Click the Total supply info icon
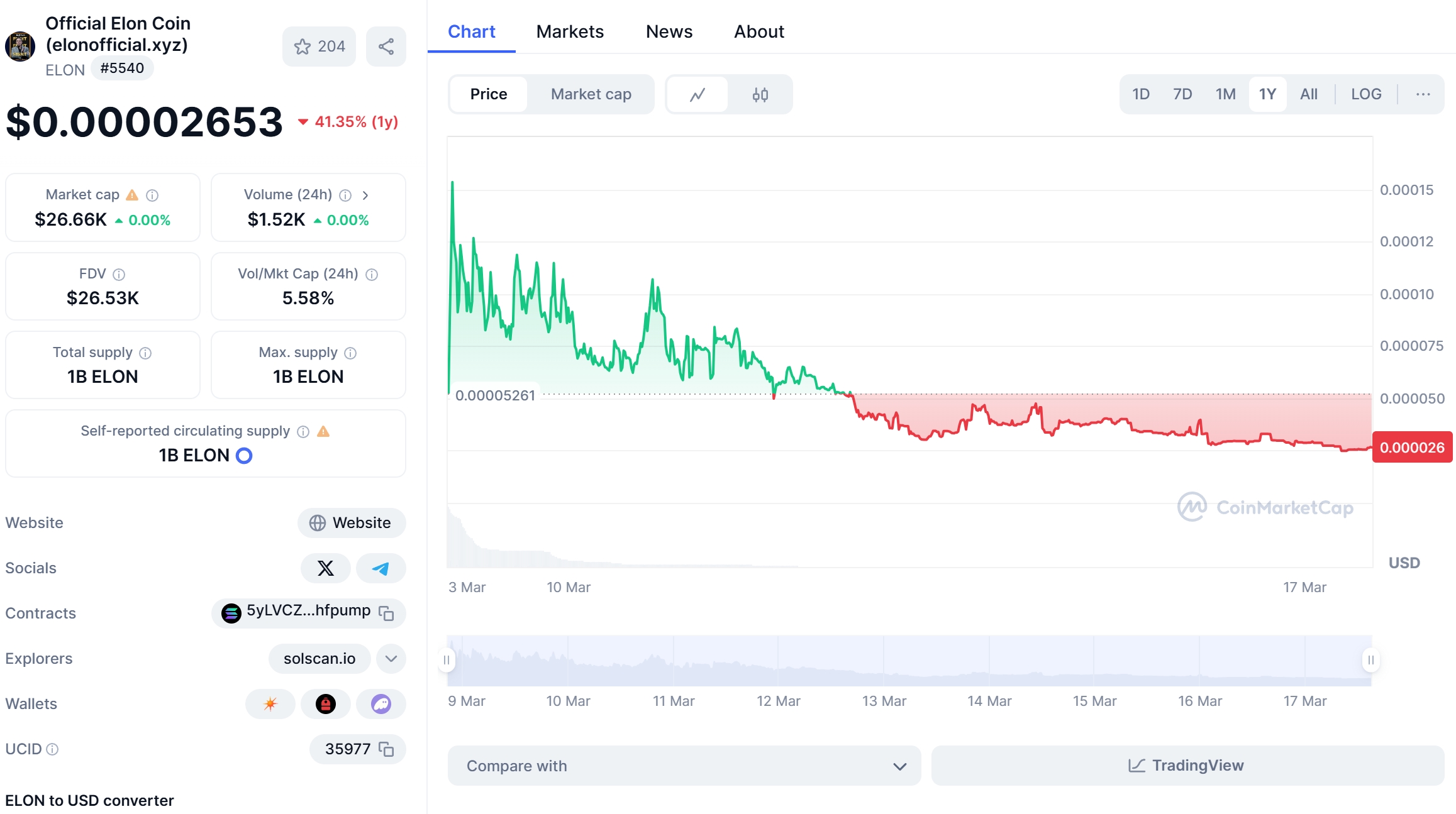Viewport: 1456px width, 814px height. (x=145, y=353)
